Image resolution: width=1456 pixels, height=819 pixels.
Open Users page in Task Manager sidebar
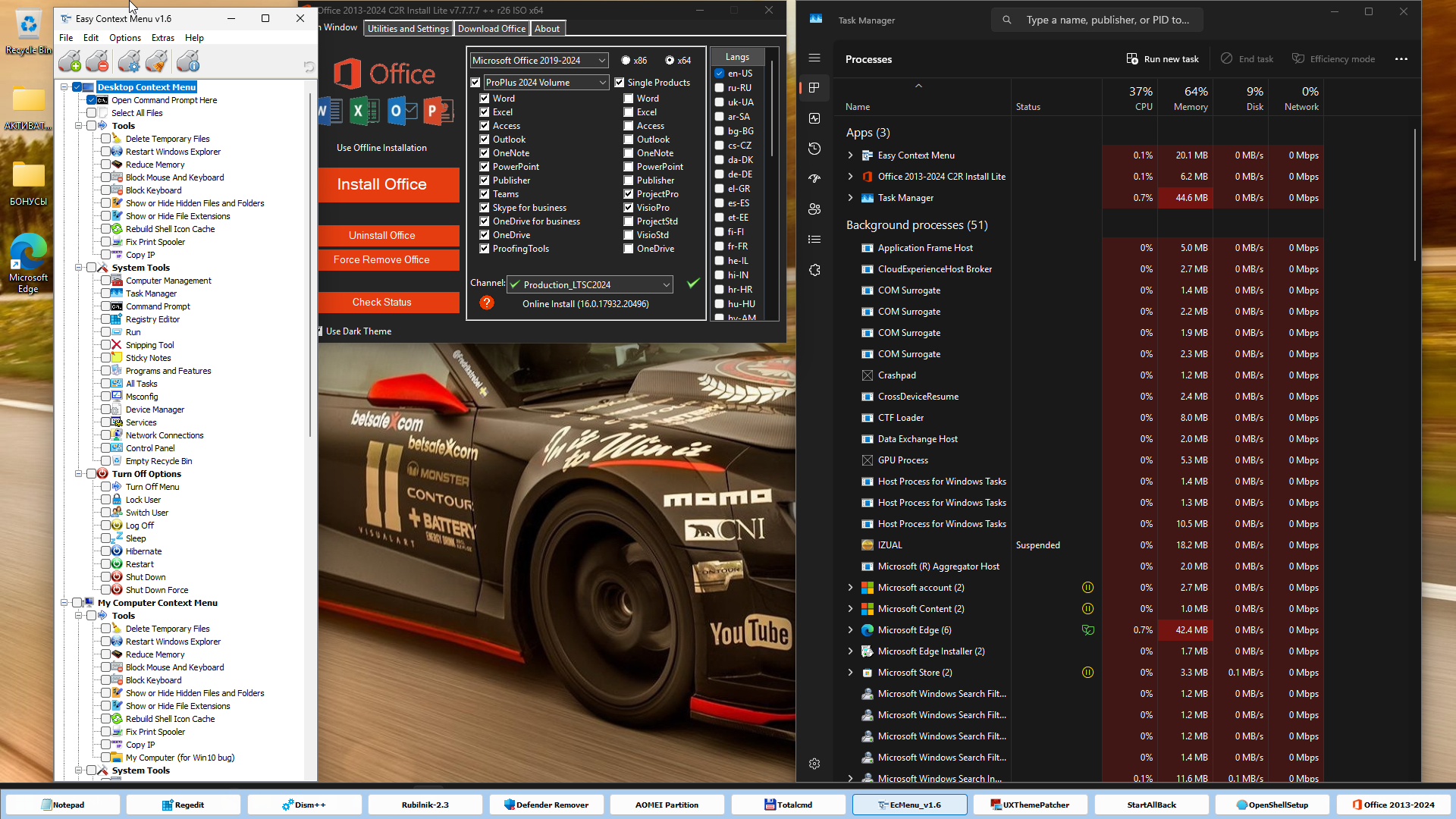[814, 209]
